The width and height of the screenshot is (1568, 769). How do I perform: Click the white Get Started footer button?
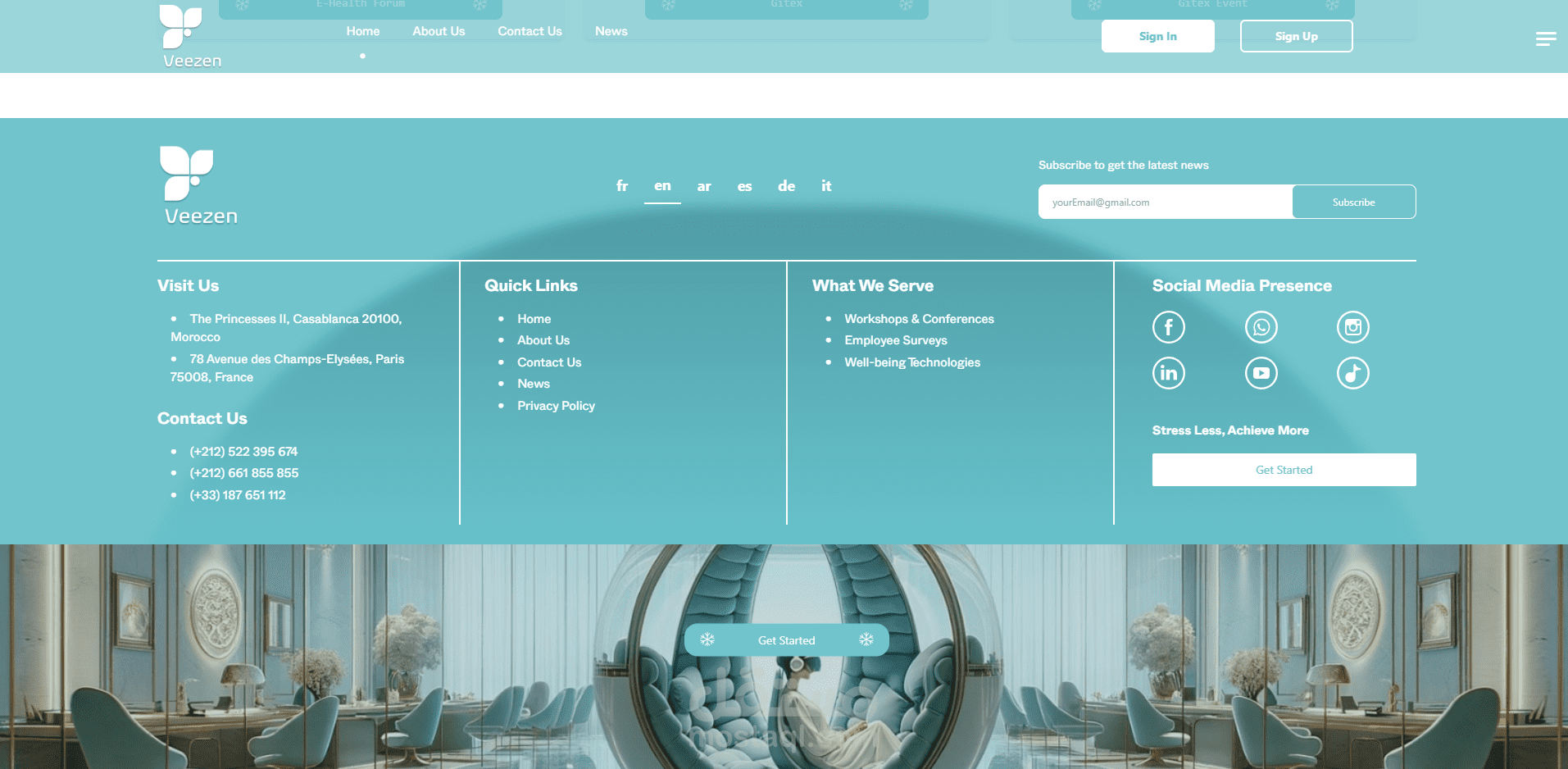[1284, 470]
